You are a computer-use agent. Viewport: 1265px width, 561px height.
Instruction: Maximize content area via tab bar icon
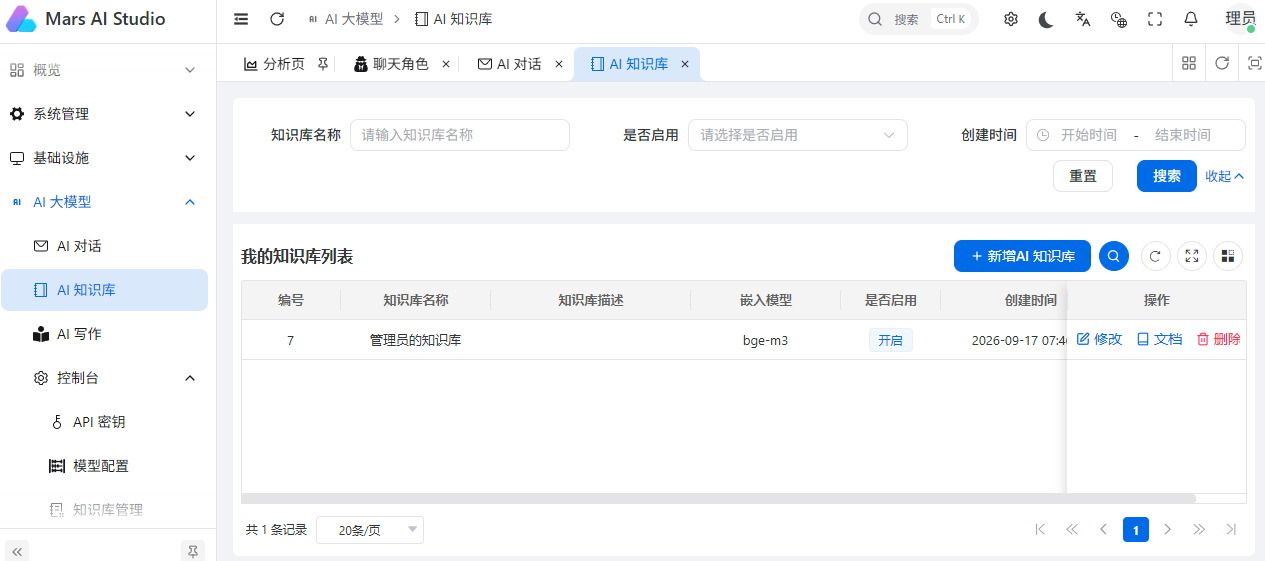pos(1254,63)
